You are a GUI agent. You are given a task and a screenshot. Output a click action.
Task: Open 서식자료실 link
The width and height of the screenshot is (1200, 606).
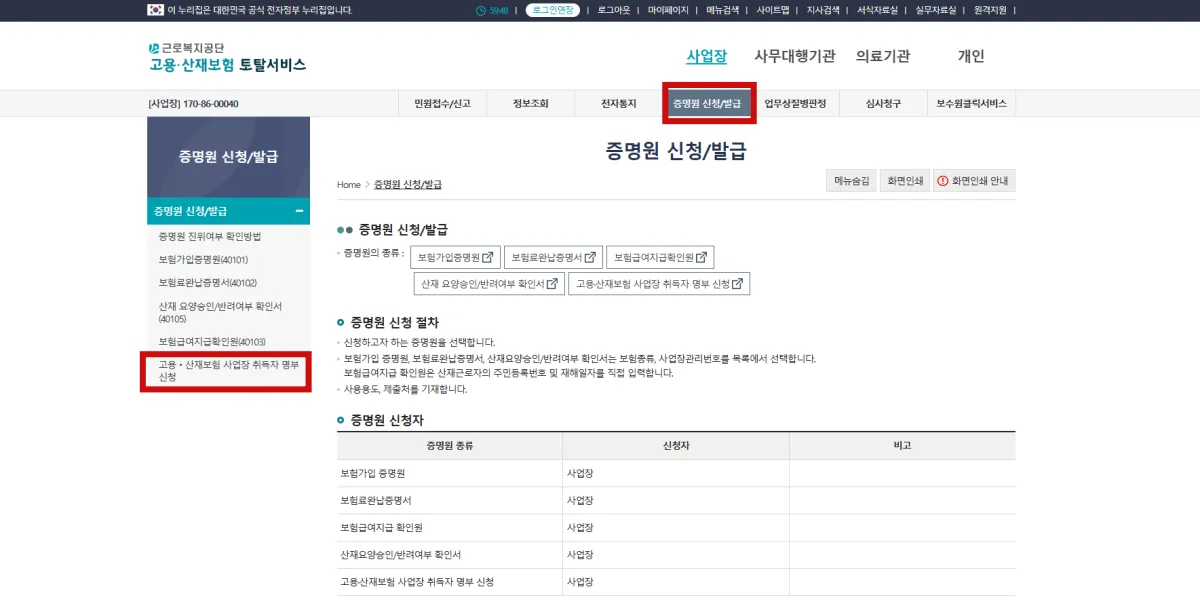[x=877, y=10]
